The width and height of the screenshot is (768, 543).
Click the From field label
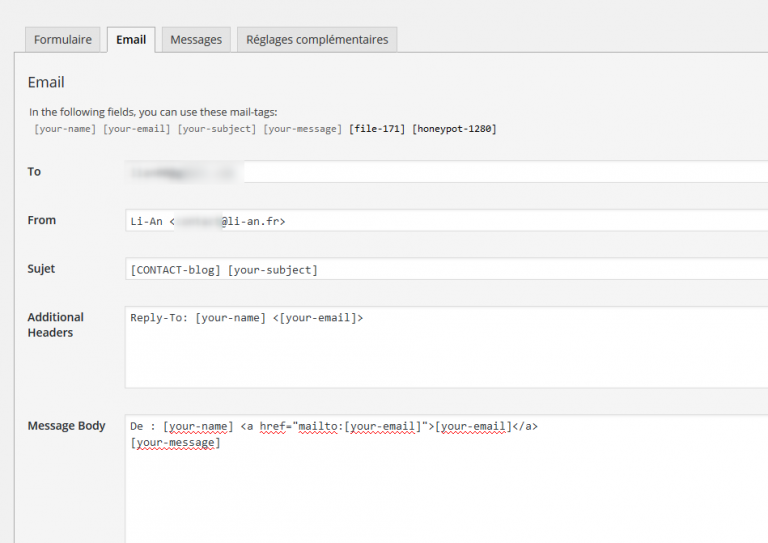point(42,220)
